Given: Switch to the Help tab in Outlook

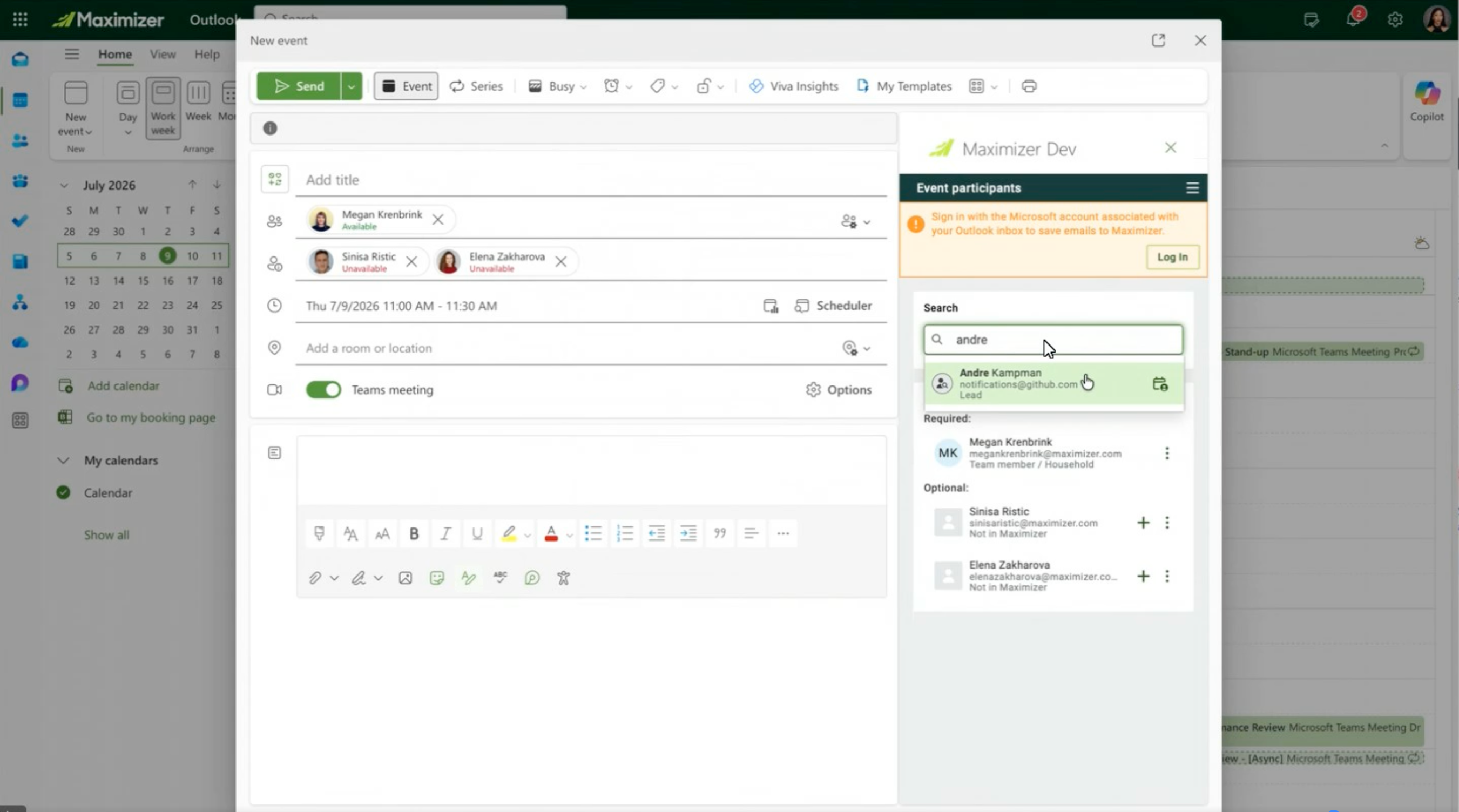Looking at the screenshot, I should click(x=207, y=55).
